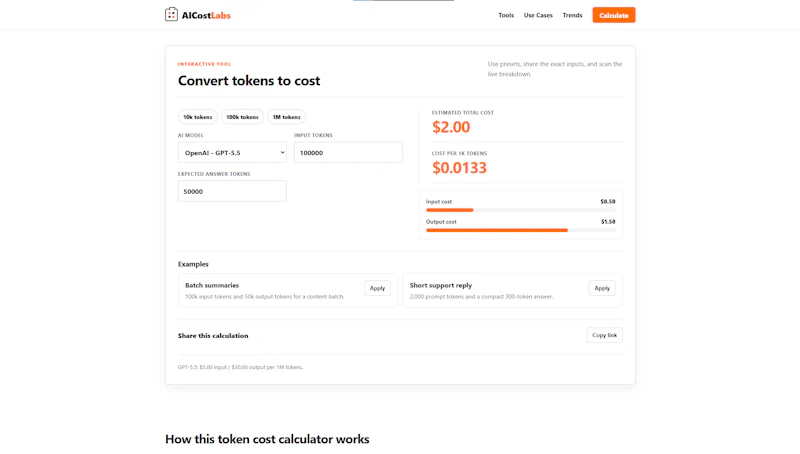Image resolution: width=800 pixels, height=454 pixels.
Task: Click the Share this calculation label
Action: coord(213,336)
